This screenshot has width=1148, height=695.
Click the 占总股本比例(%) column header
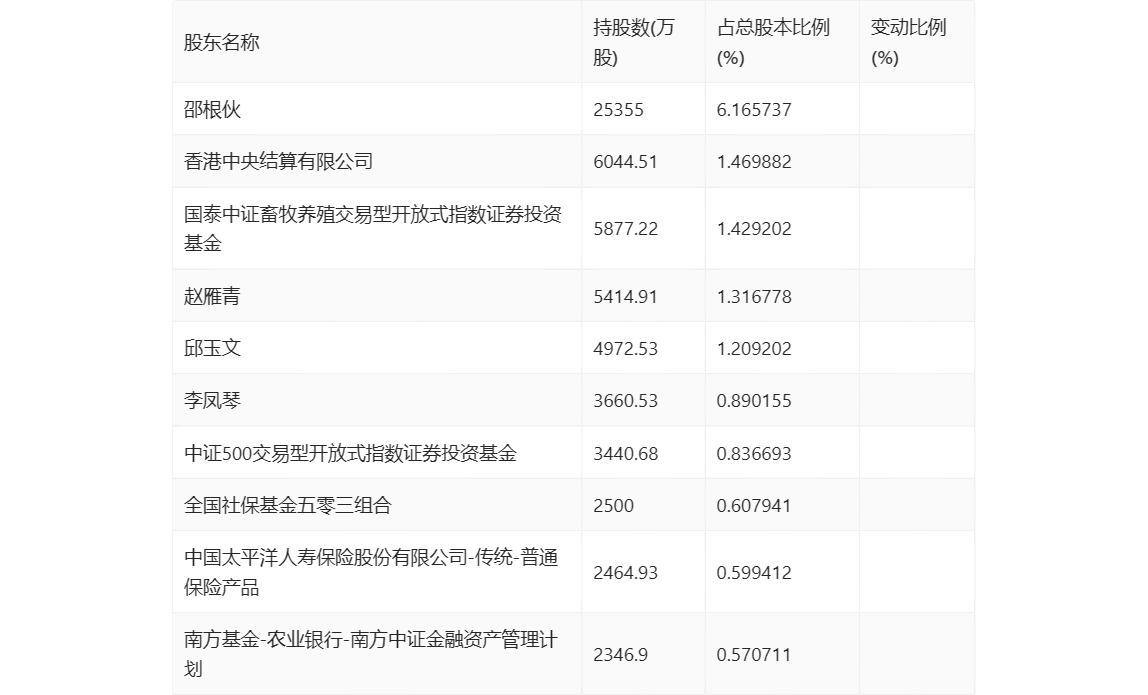773,42
